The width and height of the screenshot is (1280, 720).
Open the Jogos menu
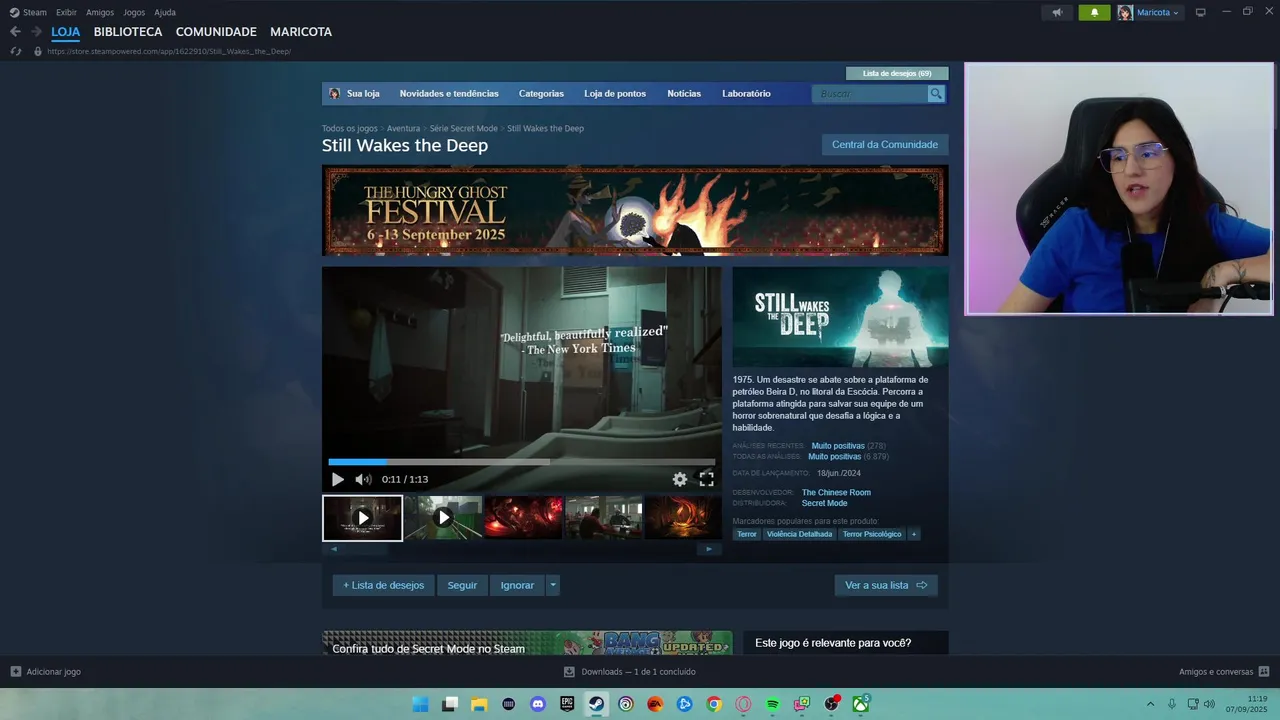[x=134, y=12]
